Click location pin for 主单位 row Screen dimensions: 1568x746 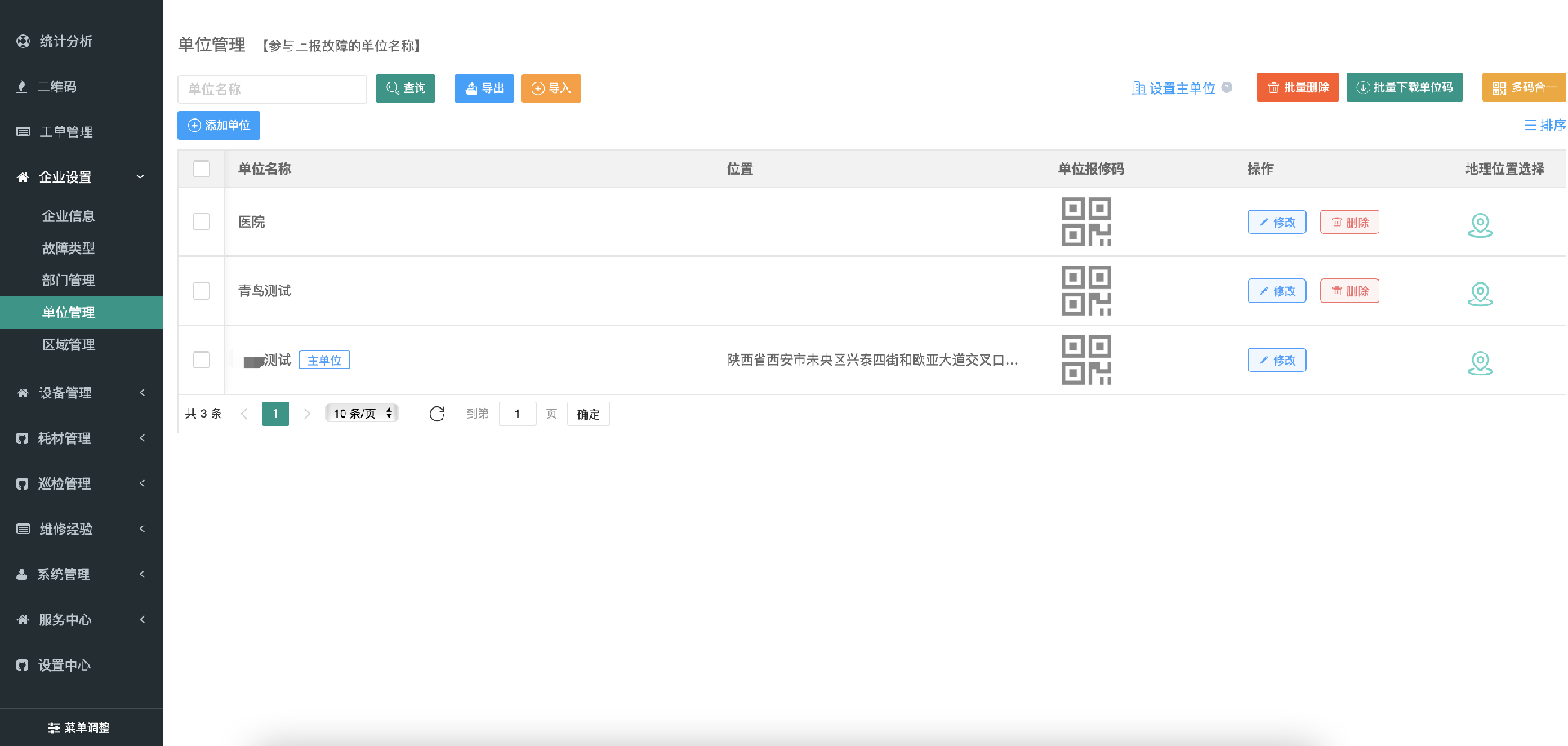(x=1480, y=362)
